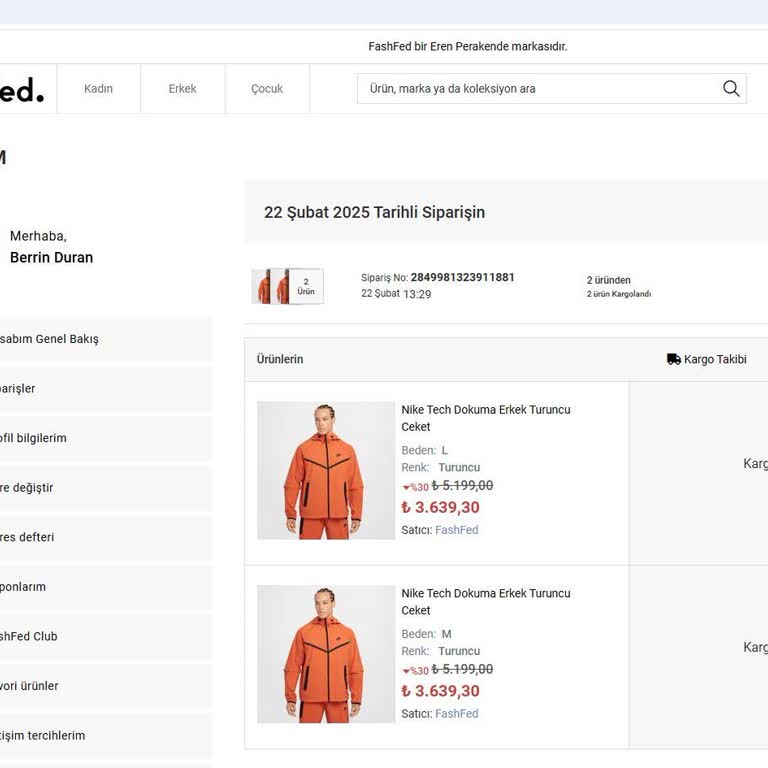Click the magnifier search icon
The image size is (768, 768).
tap(731, 89)
